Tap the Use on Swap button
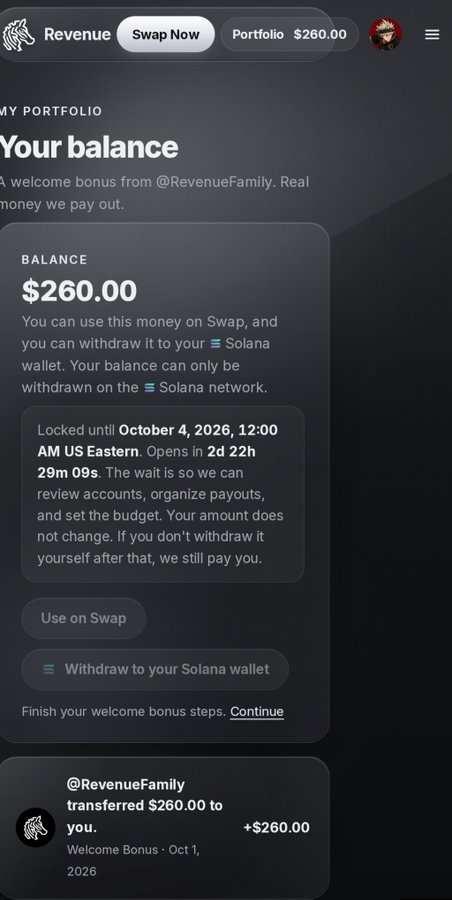Viewport: 452px width, 900px height. pyautogui.click(x=84, y=618)
